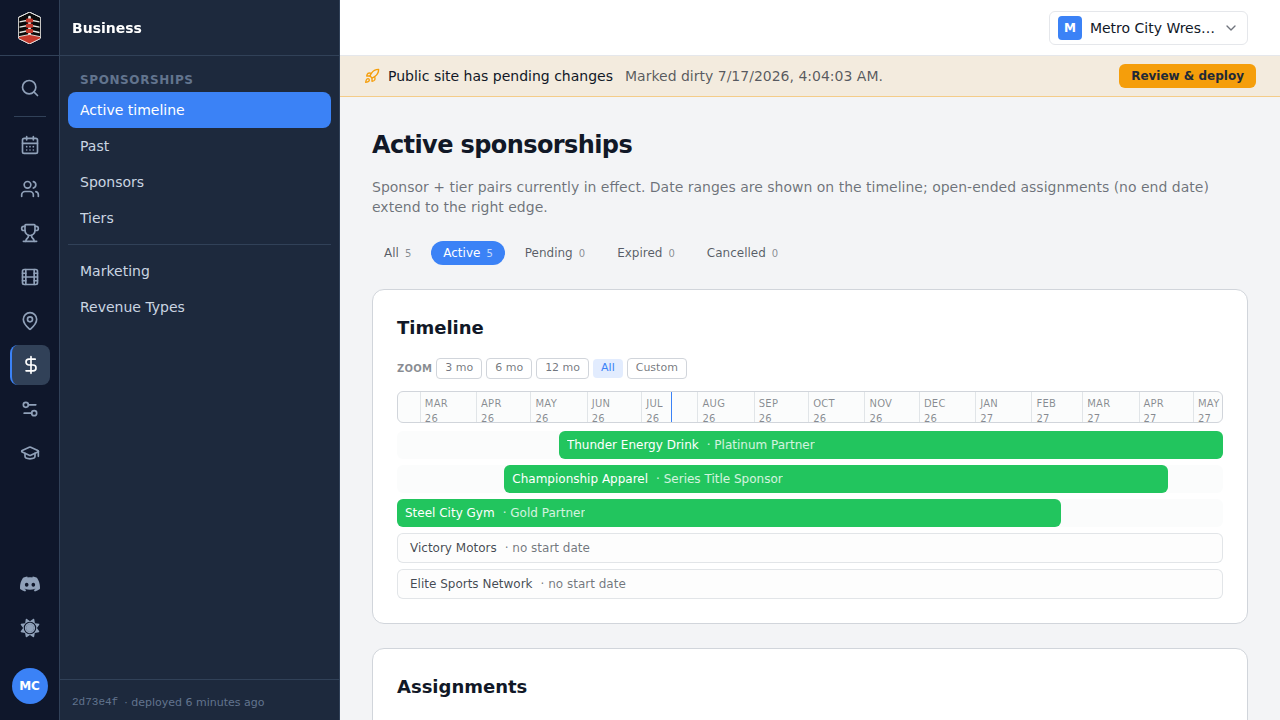Set timeline zoom to All
This screenshot has height=720, width=1280.
click(608, 368)
